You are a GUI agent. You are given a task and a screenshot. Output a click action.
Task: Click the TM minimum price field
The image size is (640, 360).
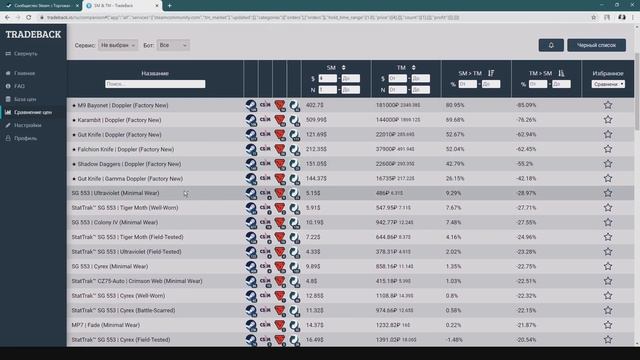pos(397,78)
